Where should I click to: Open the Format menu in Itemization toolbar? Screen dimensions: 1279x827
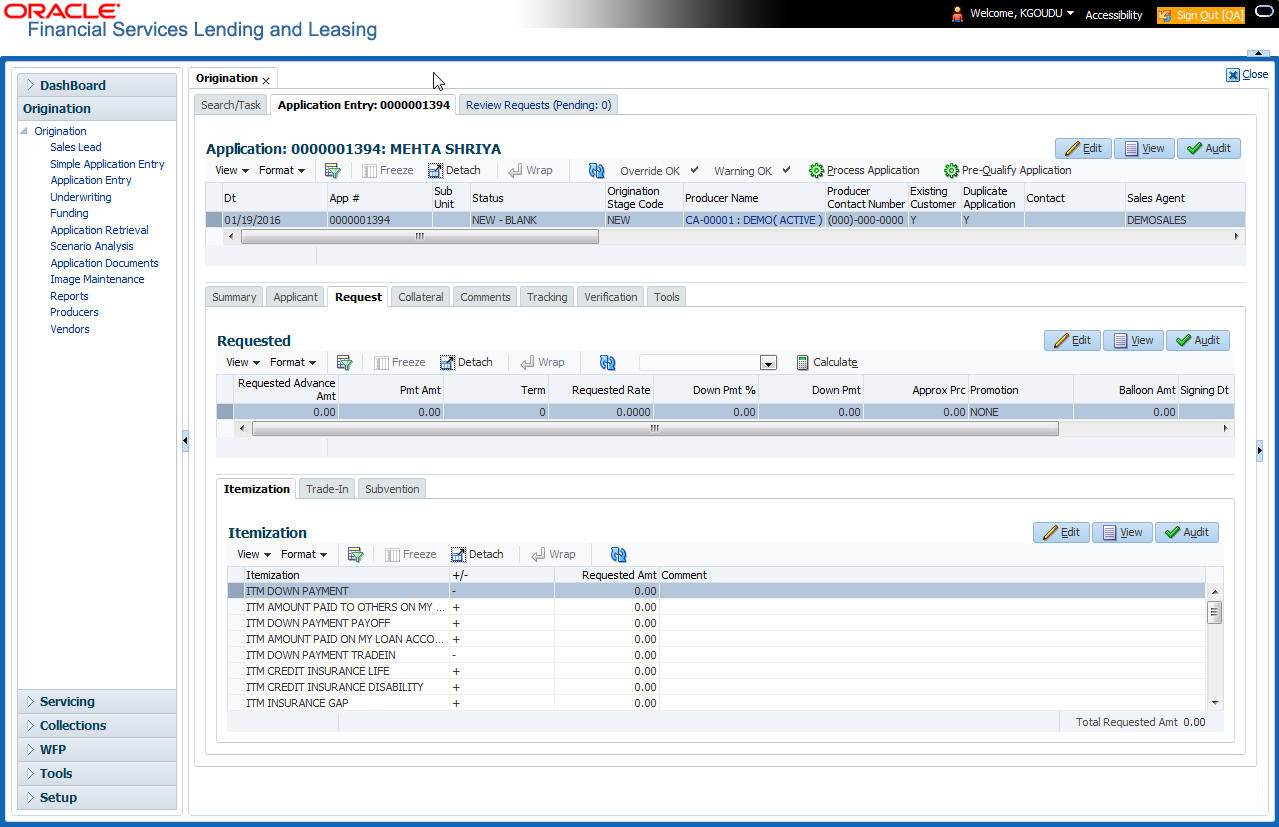[x=304, y=554]
